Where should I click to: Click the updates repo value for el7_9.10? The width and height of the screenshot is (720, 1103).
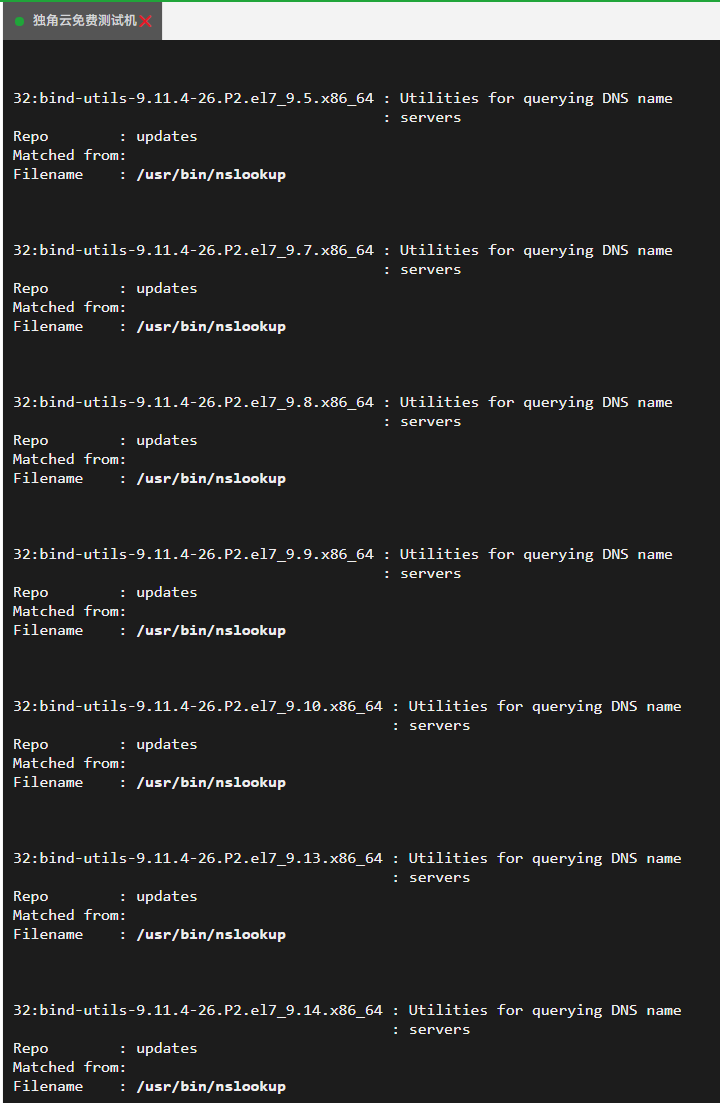[167, 744]
